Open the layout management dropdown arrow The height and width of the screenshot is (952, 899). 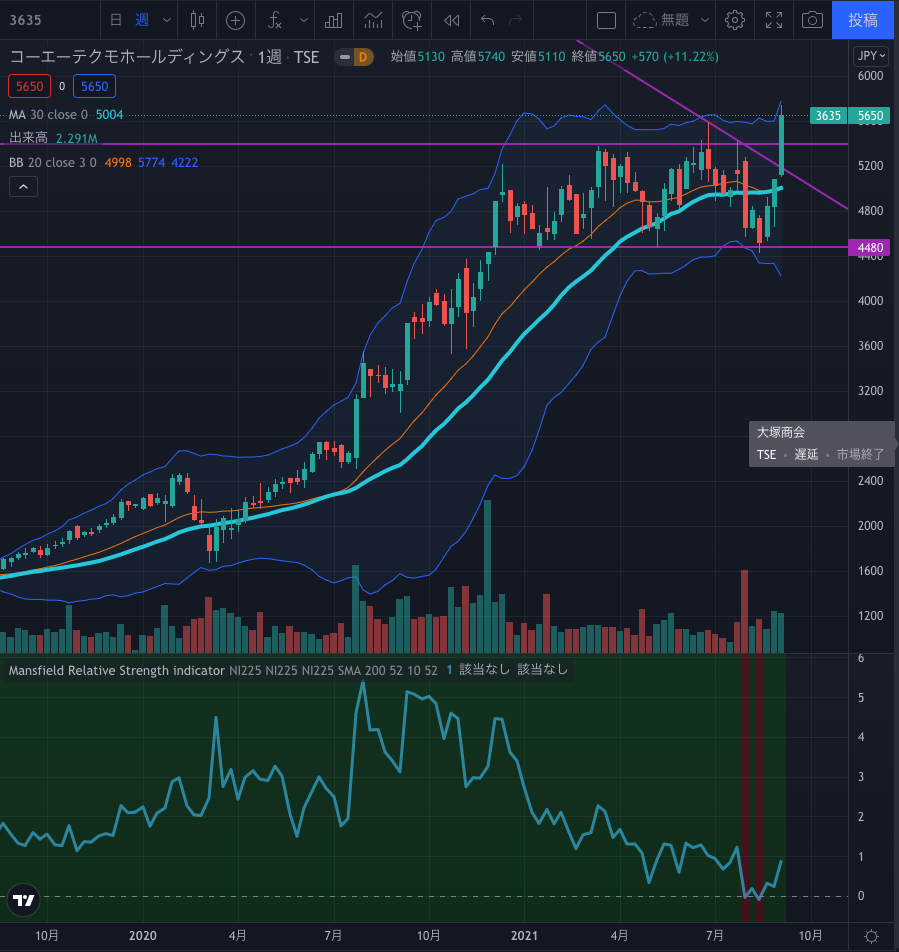coord(704,20)
